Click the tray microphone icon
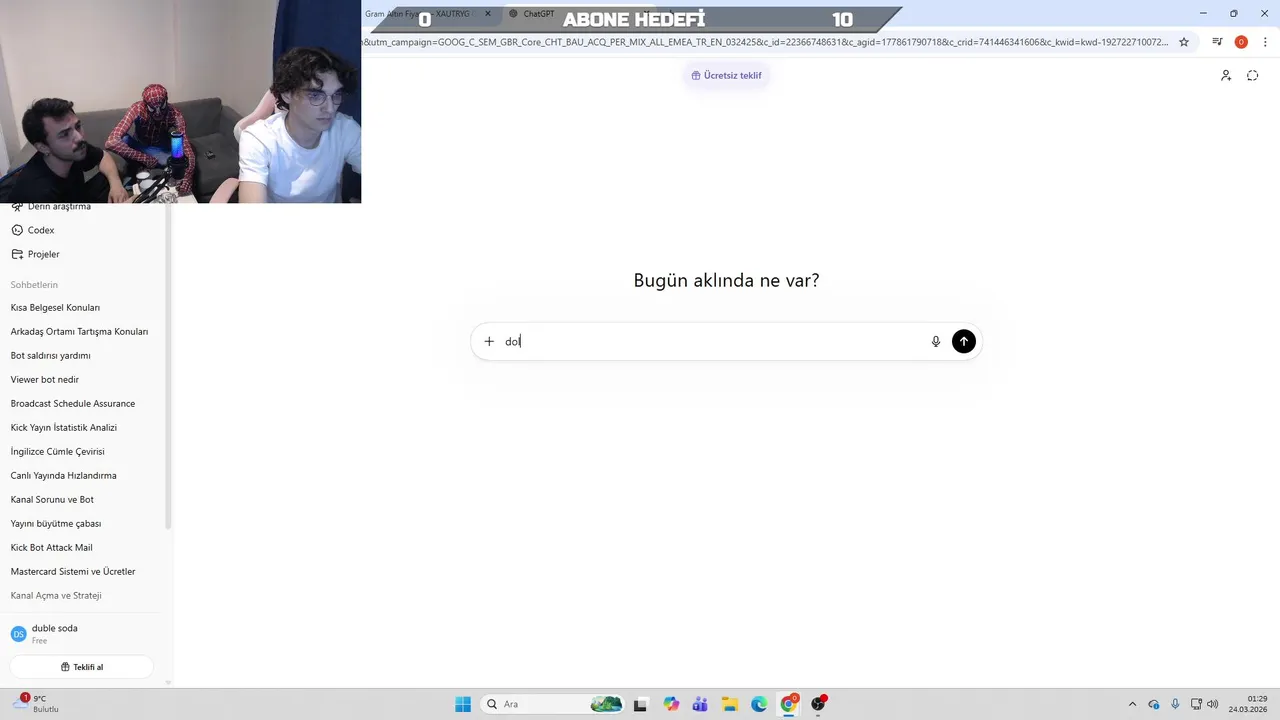Screen dimensions: 1280x720 point(1175,704)
